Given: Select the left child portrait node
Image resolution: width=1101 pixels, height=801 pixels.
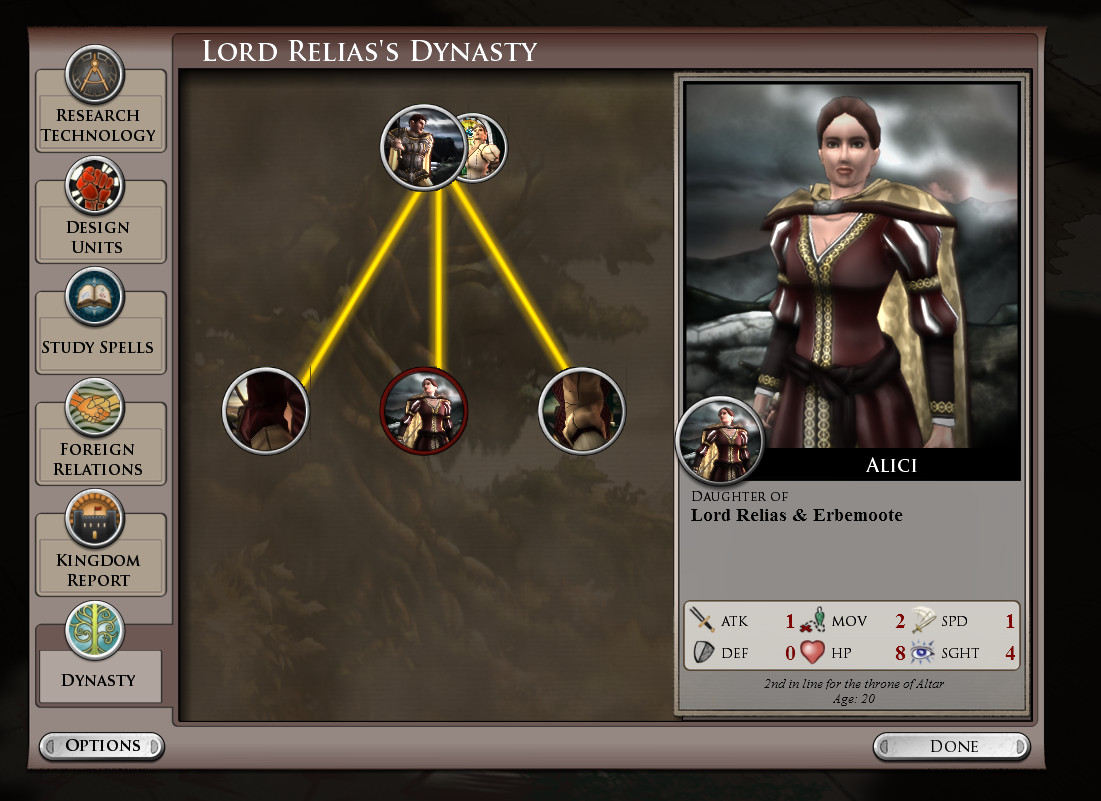Looking at the screenshot, I should coord(265,411).
